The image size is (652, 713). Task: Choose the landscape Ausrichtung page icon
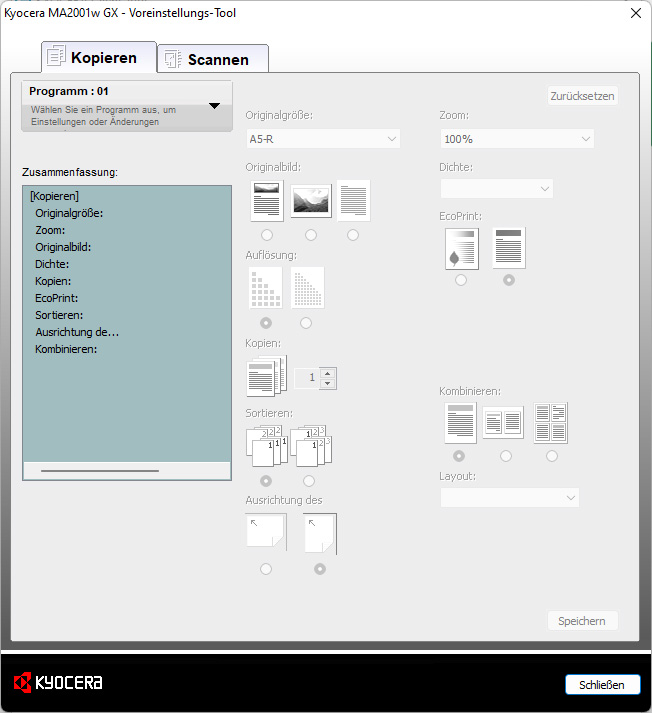tap(266, 532)
